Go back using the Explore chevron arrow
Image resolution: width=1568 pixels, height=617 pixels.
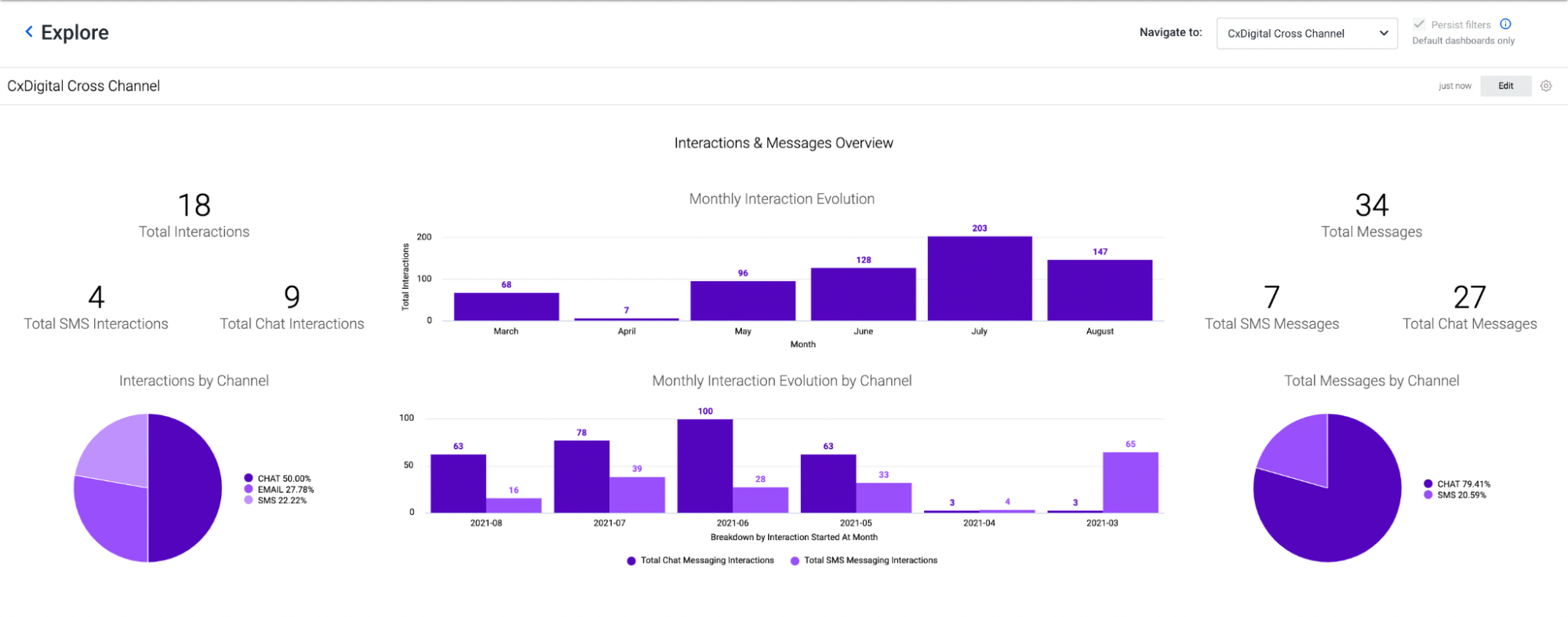click(x=29, y=31)
